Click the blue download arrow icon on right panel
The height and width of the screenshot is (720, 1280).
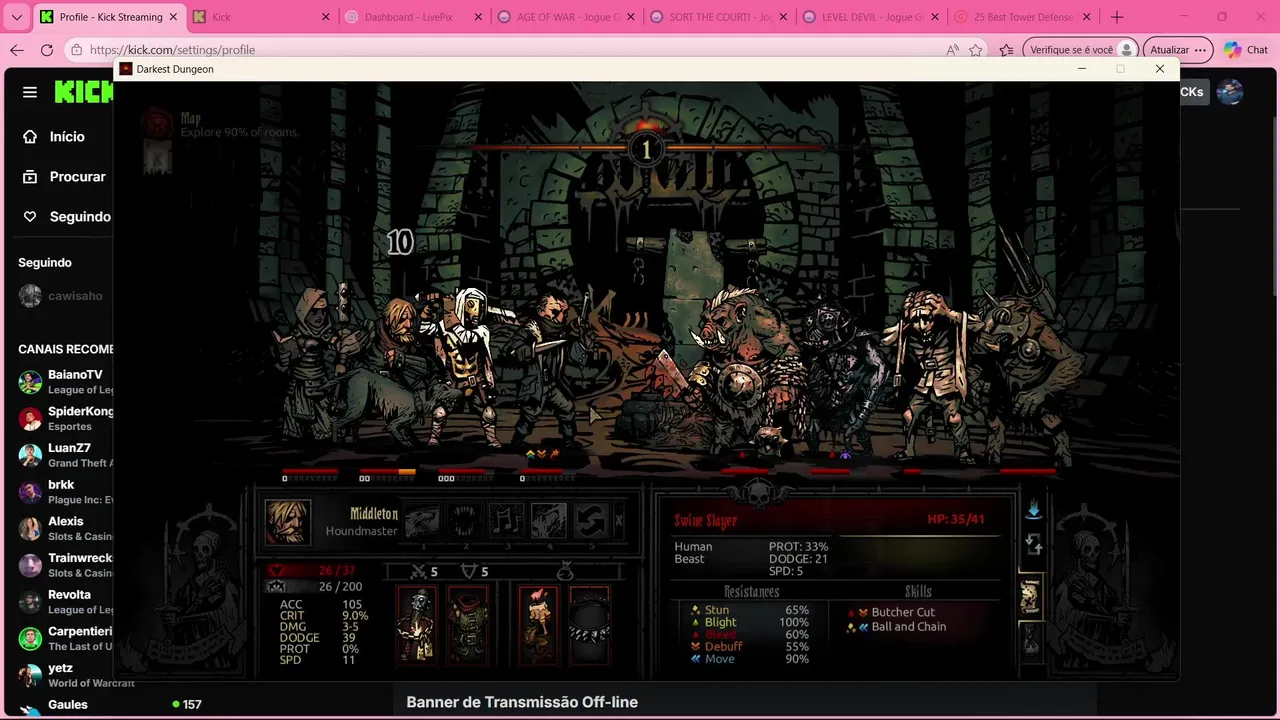pos(1033,510)
